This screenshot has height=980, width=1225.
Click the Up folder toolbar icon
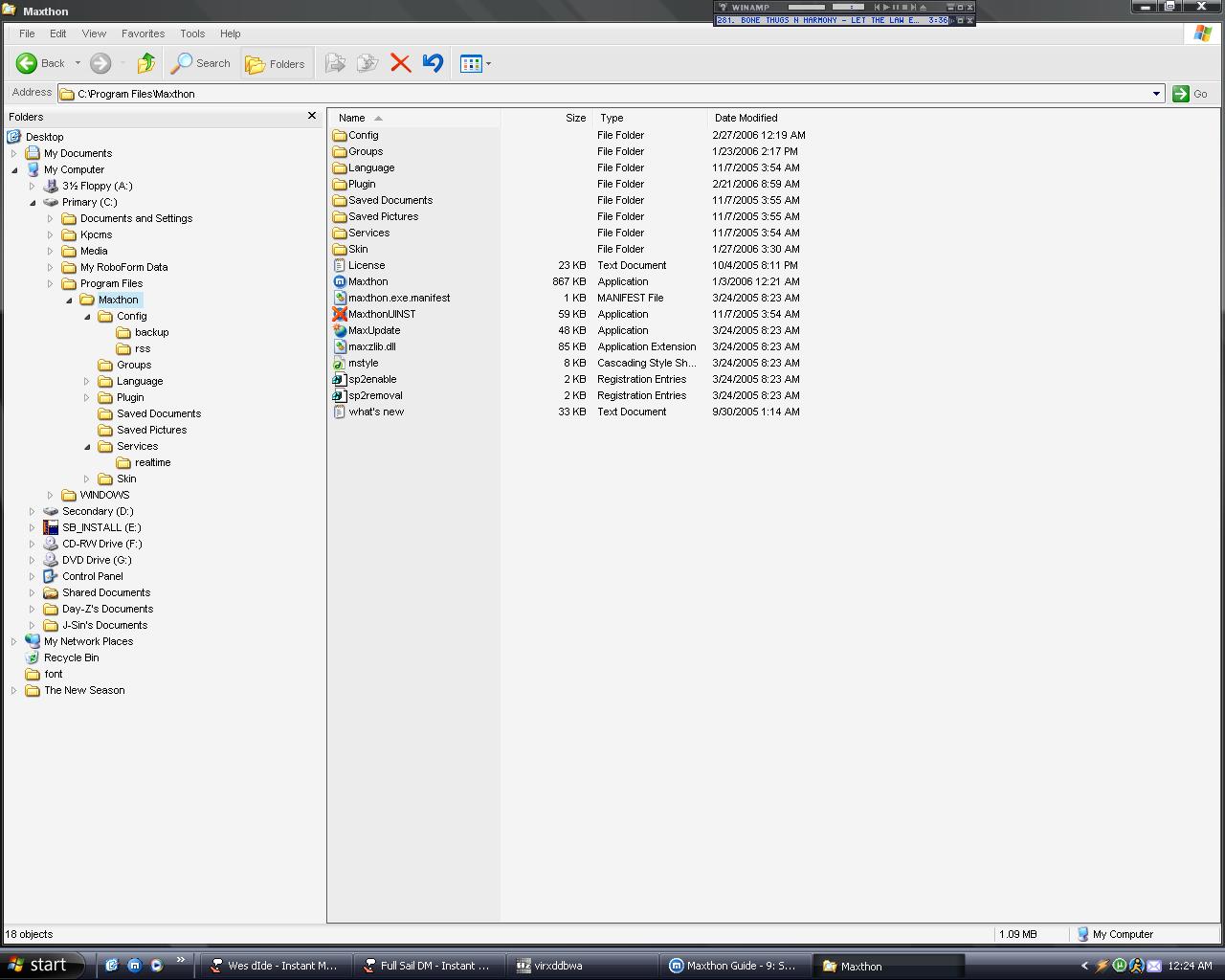145,64
